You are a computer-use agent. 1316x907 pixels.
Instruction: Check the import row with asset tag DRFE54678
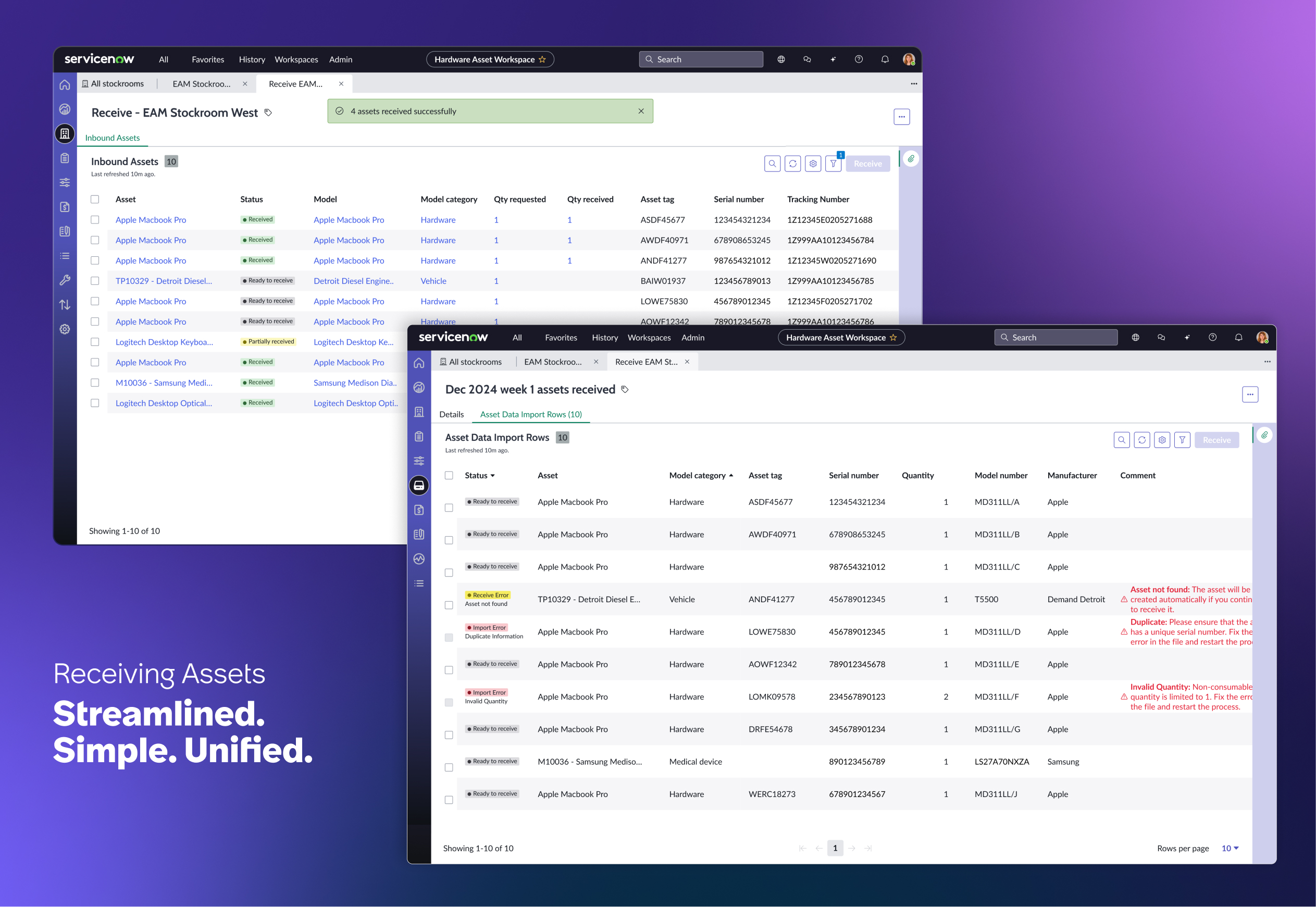pyautogui.click(x=449, y=735)
